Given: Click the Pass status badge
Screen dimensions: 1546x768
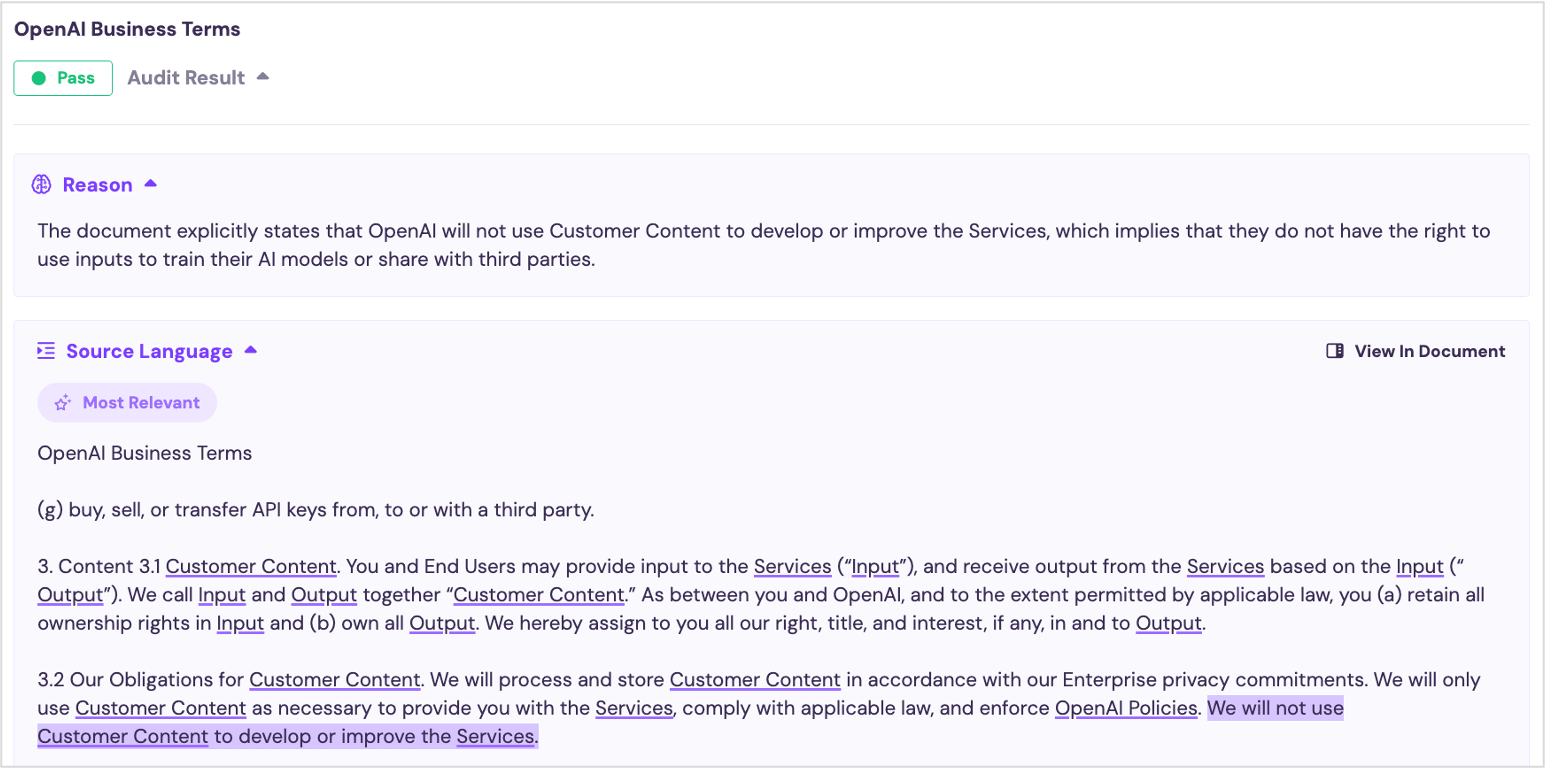Looking at the screenshot, I should pyautogui.click(x=63, y=78).
